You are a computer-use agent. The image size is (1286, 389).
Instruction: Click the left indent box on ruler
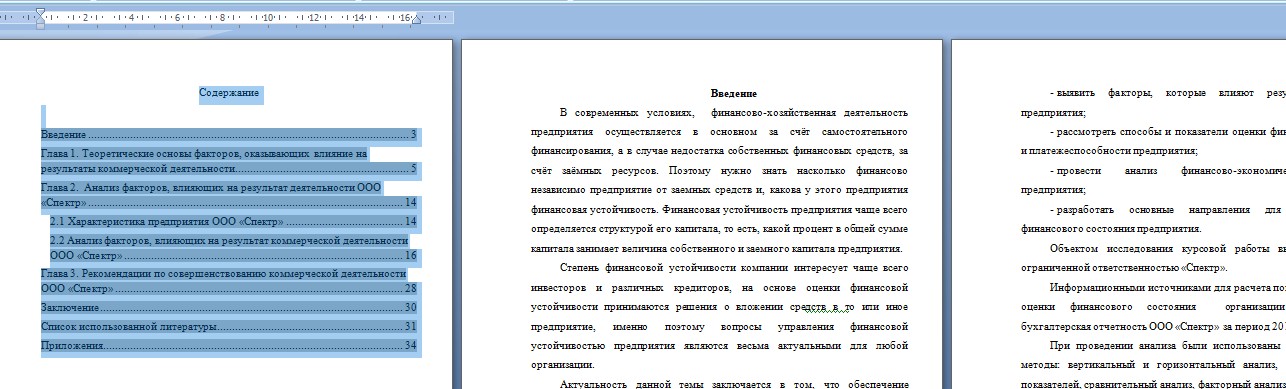pos(40,26)
